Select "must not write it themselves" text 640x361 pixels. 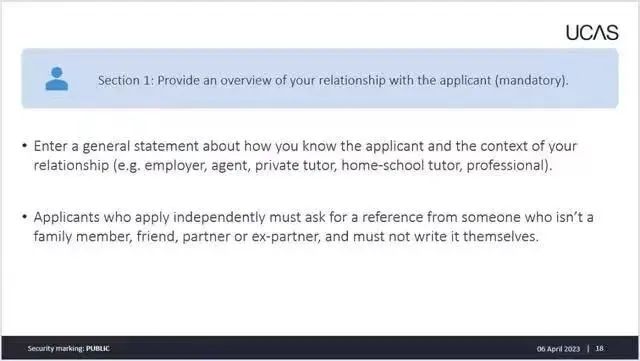tap(445, 236)
